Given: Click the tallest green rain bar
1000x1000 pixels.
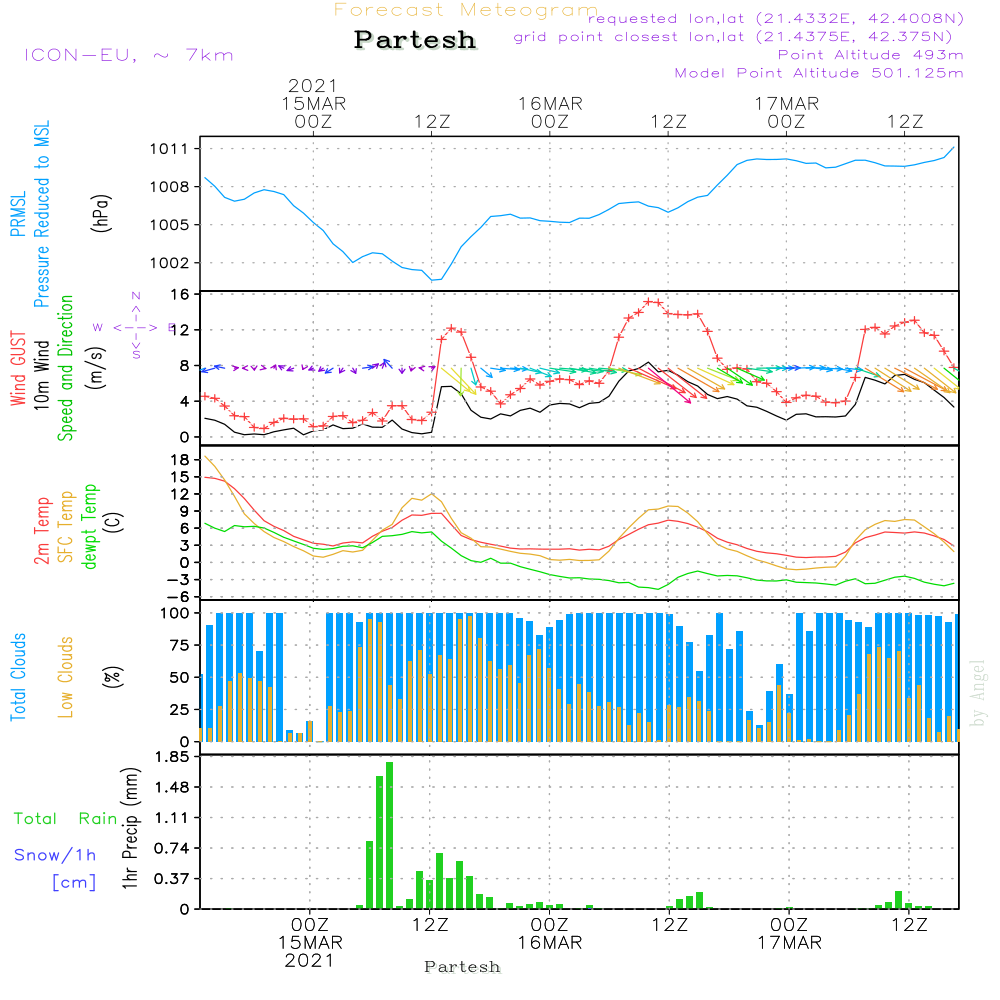Looking at the screenshot, I should tap(390, 835).
